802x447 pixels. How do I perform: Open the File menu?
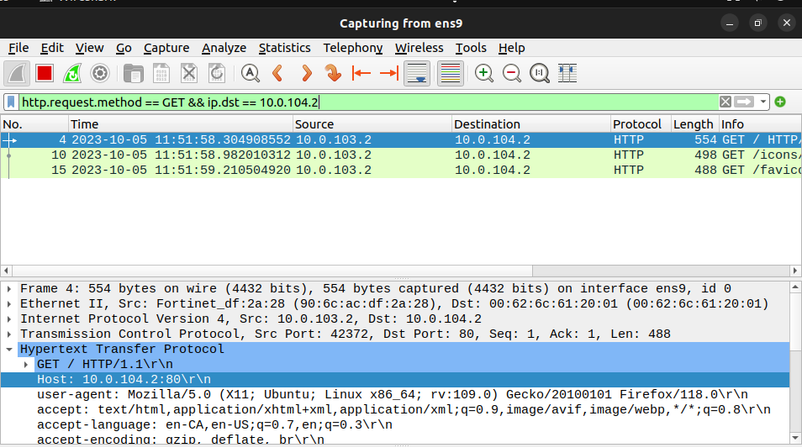(x=18, y=48)
